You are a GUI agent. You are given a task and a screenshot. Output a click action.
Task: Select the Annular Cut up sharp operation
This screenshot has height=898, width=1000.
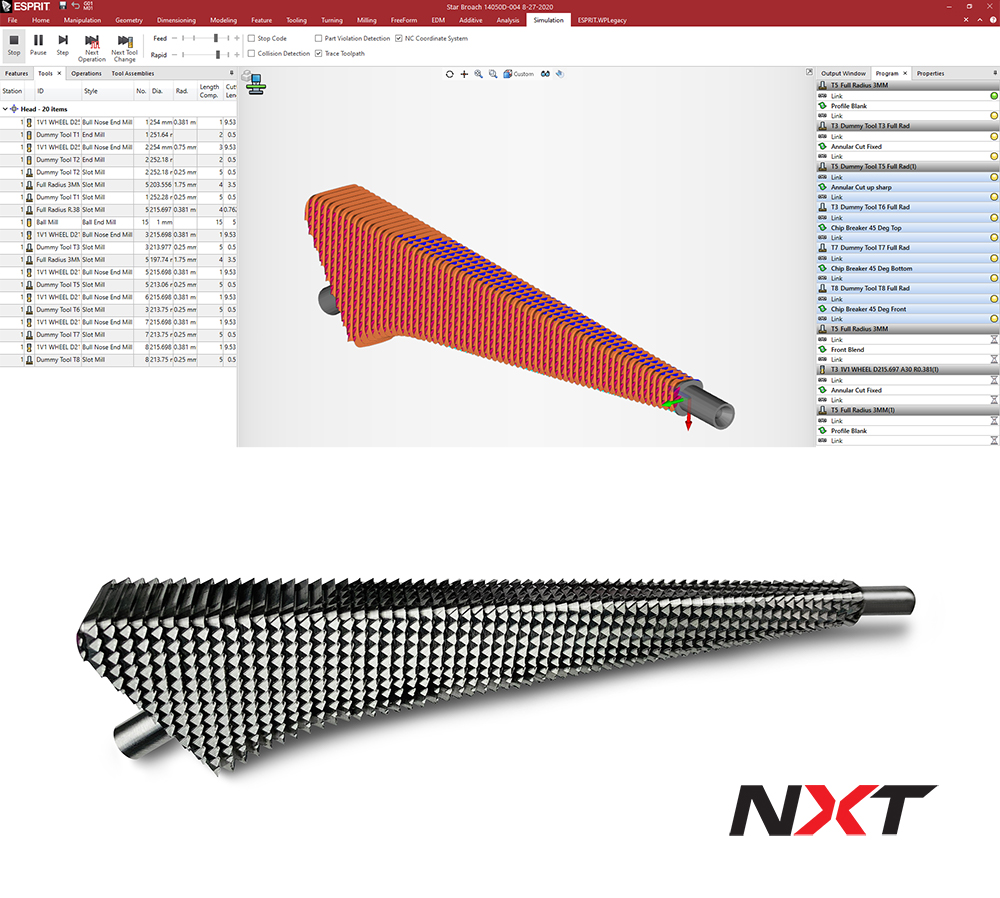908,188
